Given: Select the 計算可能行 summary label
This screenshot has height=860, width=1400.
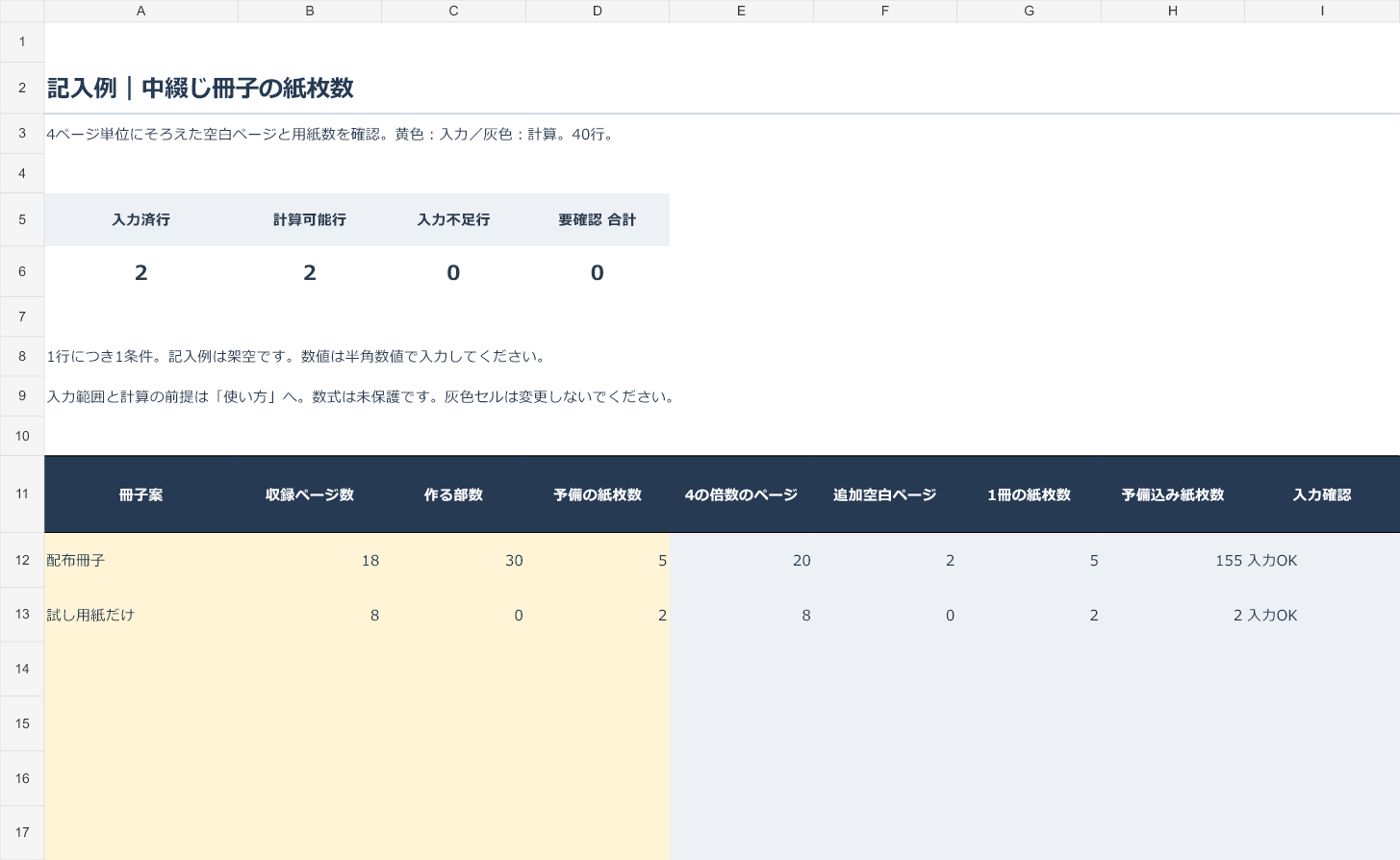Looking at the screenshot, I should click(x=310, y=220).
